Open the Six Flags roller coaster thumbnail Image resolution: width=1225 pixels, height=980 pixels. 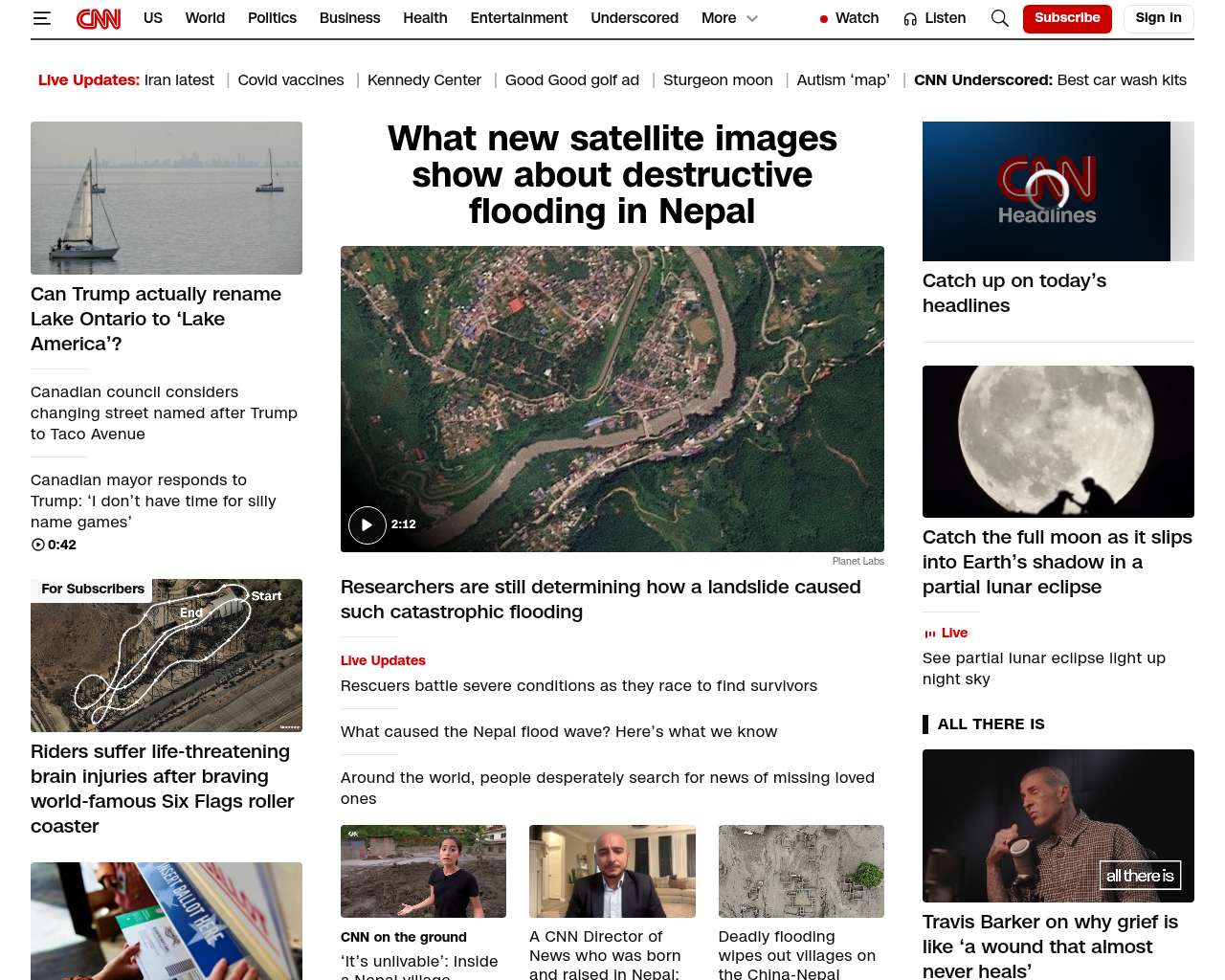[x=167, y=656]
